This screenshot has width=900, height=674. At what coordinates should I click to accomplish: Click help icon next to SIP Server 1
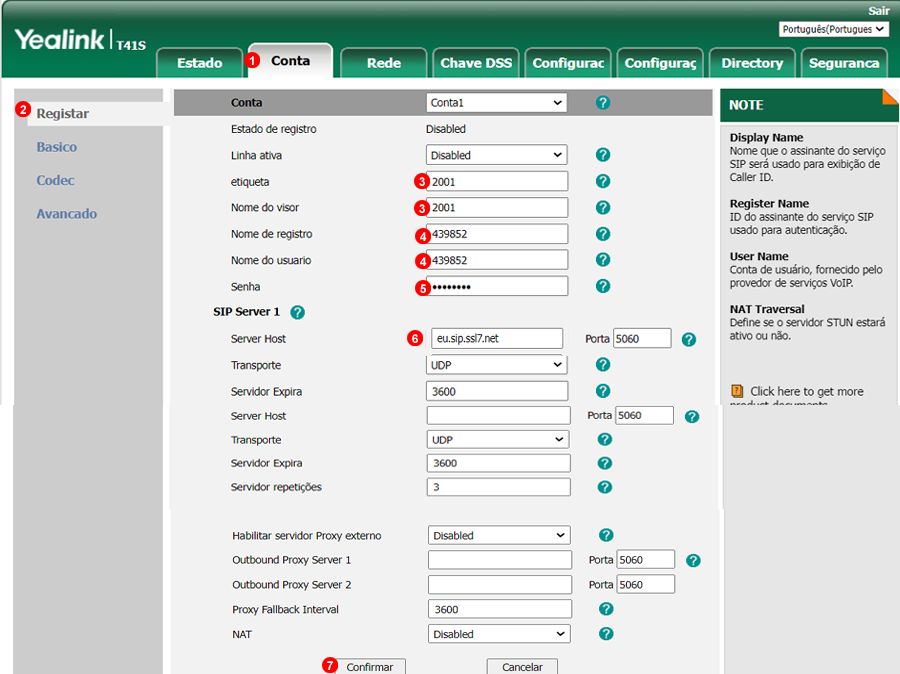(x=297, y=312)
